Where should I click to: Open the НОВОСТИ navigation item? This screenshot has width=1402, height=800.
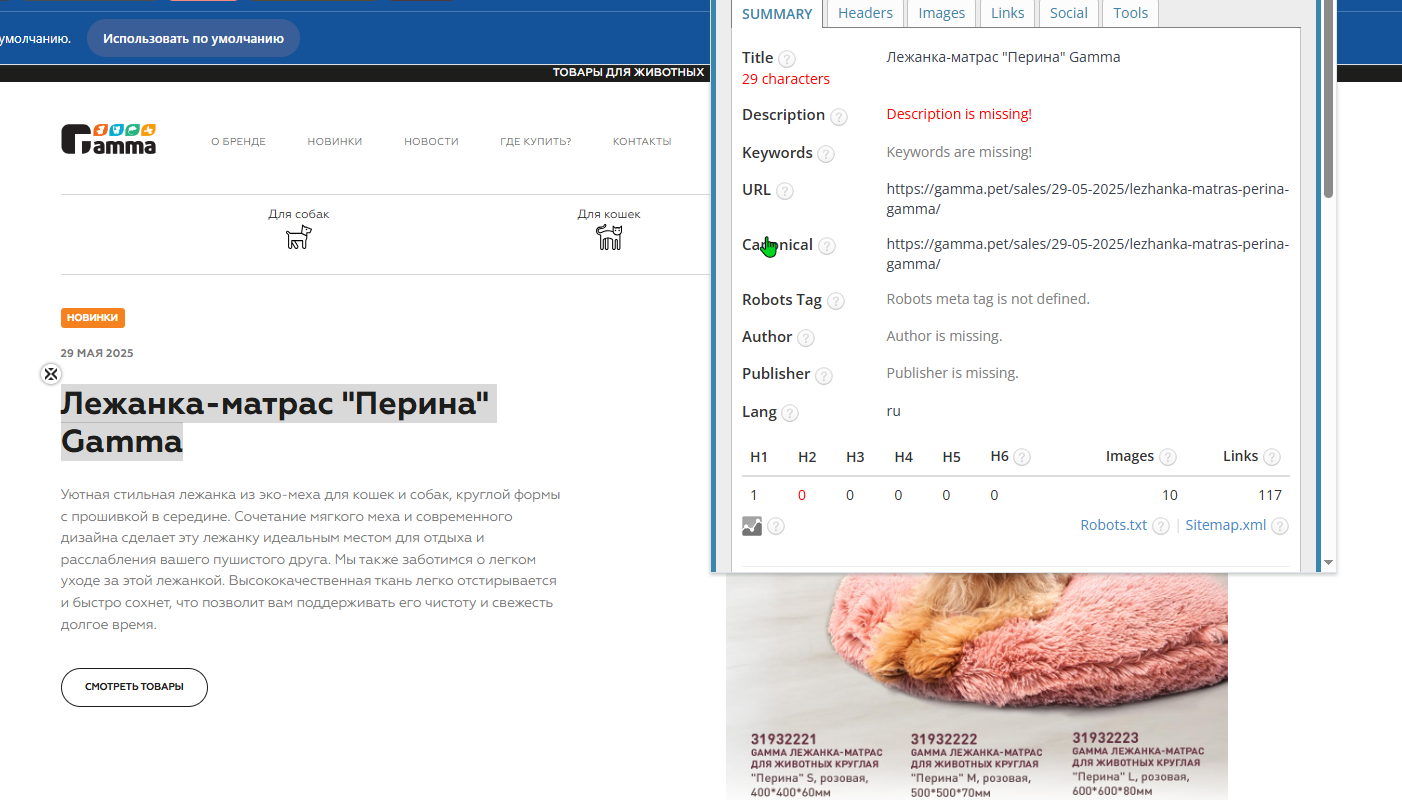pyautogui.click(x=431, y=142)
